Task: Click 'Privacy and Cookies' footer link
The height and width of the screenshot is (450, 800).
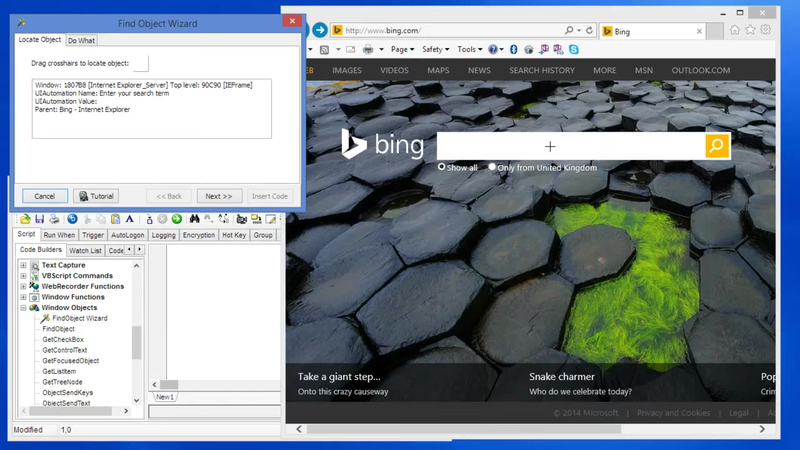Action: point(673,413)
